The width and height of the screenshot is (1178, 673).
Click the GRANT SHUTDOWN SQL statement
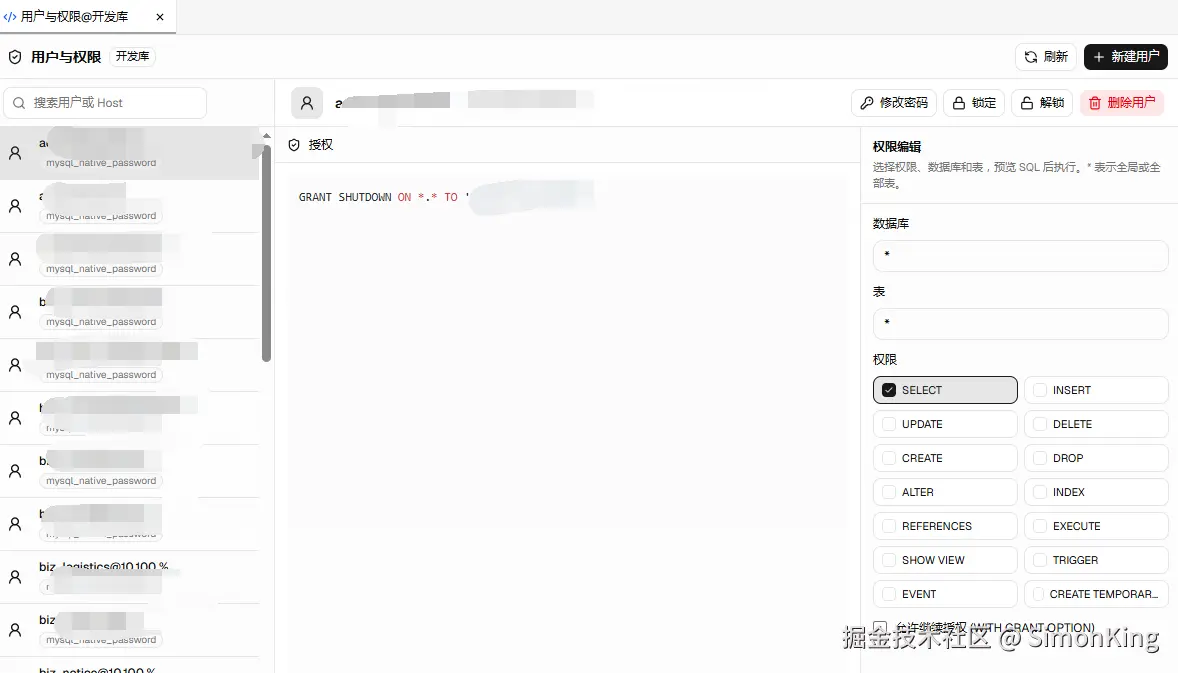(383, 198)
